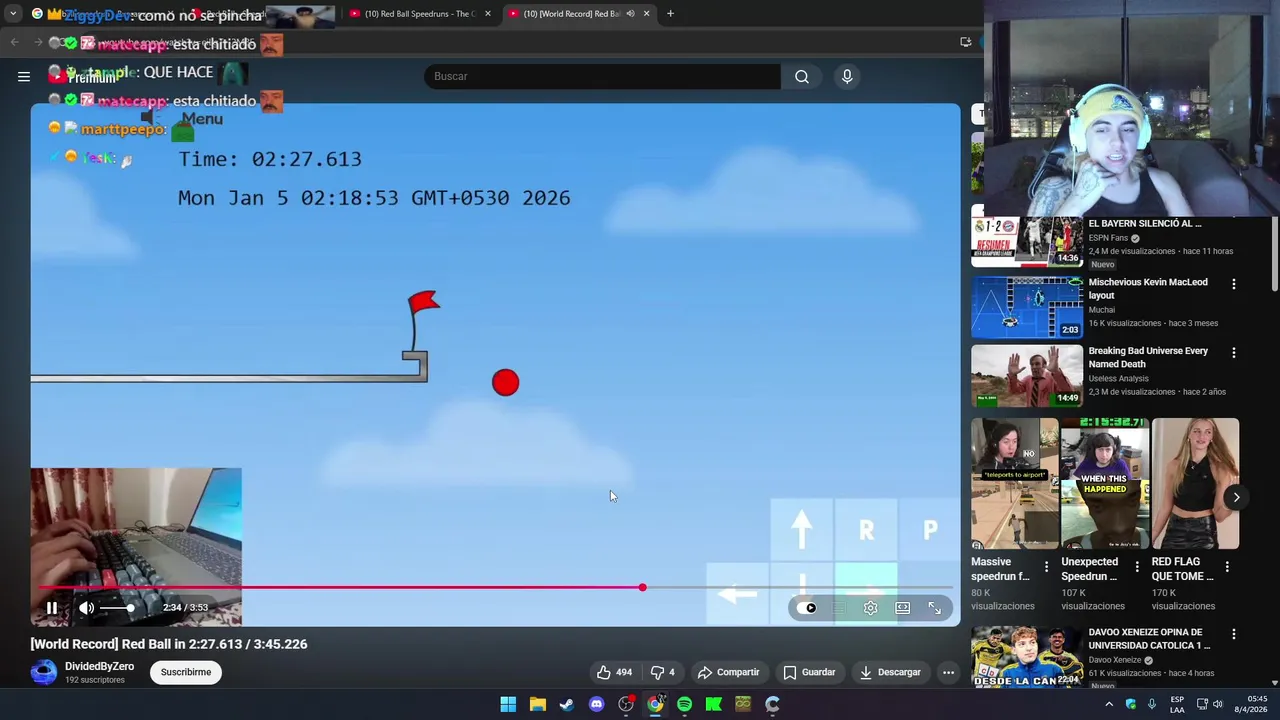Click the R key overlay in video
1280x720 pixels.
coord(866,530)
